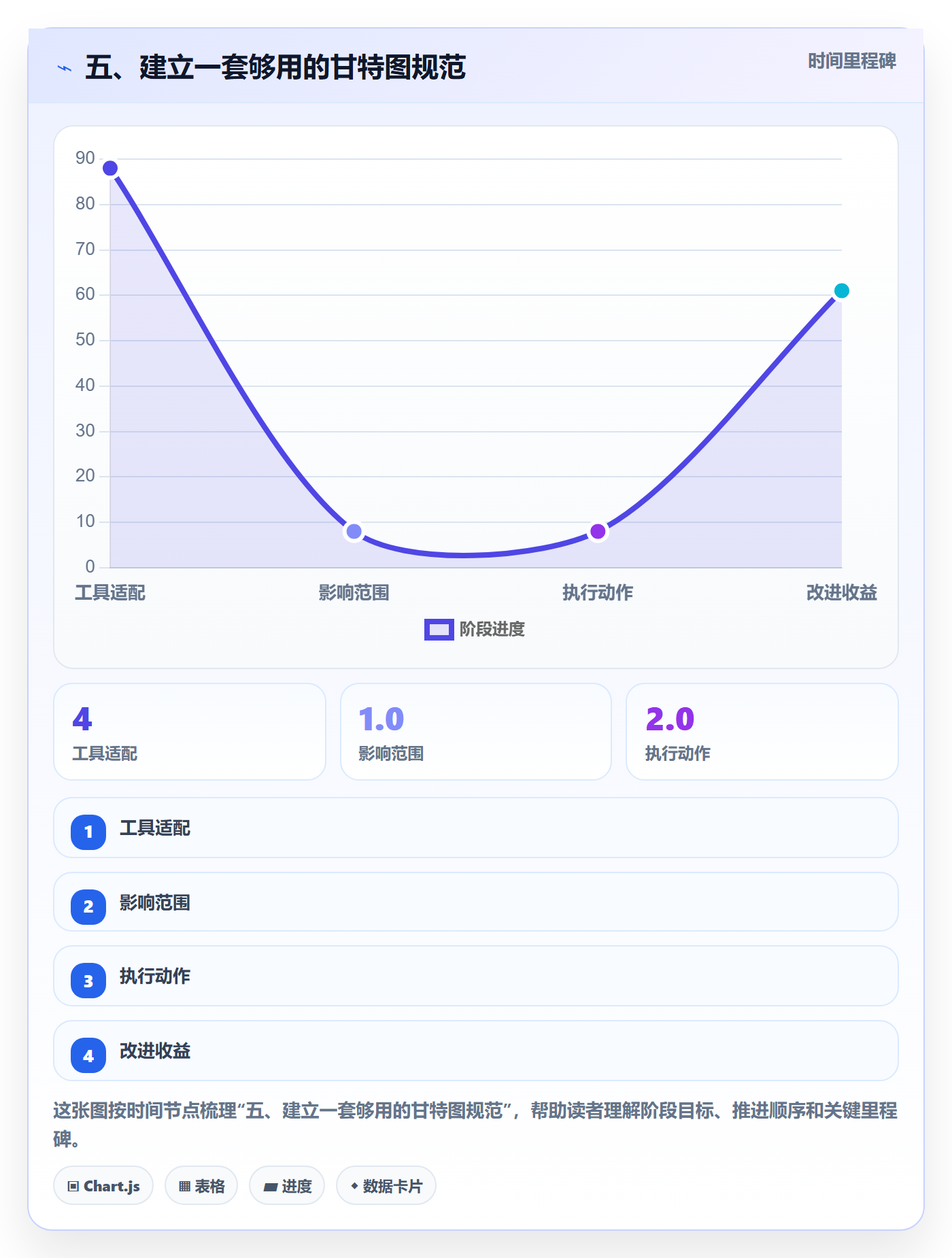Viewport: 952px width, 1258px height.
Task: Toggle the 阶段进度 legend item
Action: tap(475, 630)
